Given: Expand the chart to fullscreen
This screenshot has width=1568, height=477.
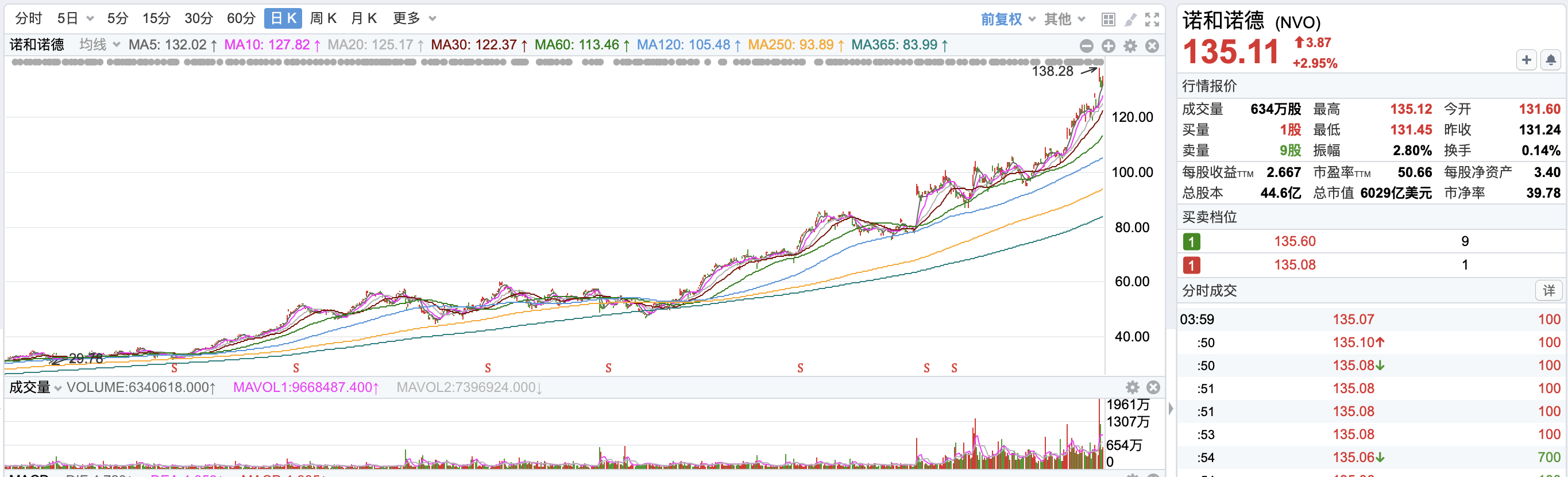Looking at the screenshot, I should [x=1152, y=20].
